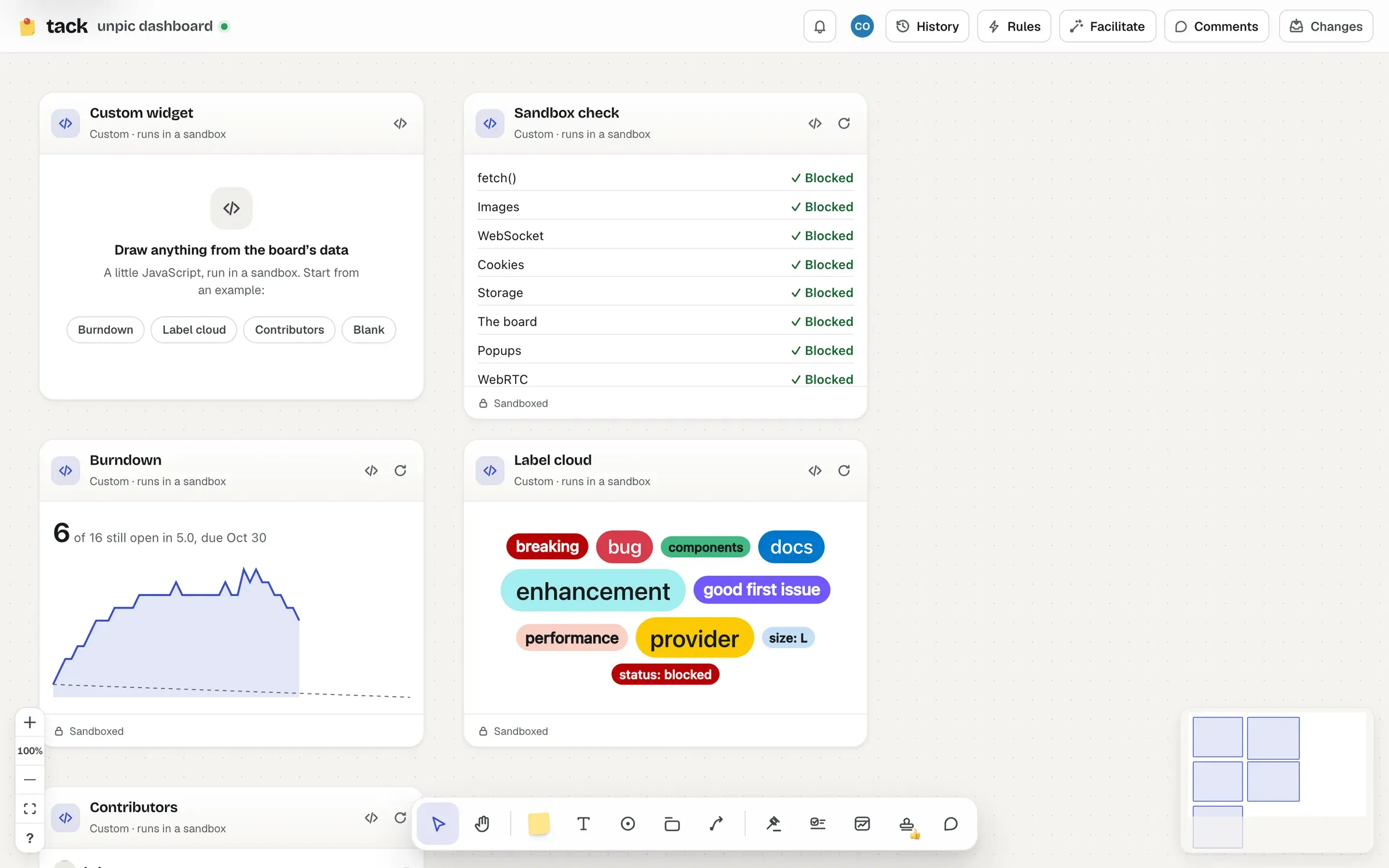Choose the Contributors example chip

click(x=289, y=330)
